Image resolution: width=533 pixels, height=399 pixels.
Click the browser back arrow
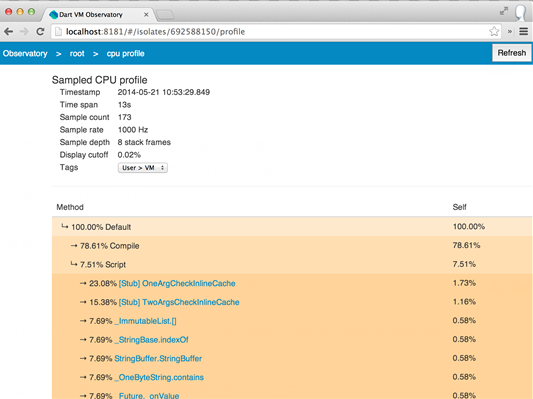click(x=8, y=32)
